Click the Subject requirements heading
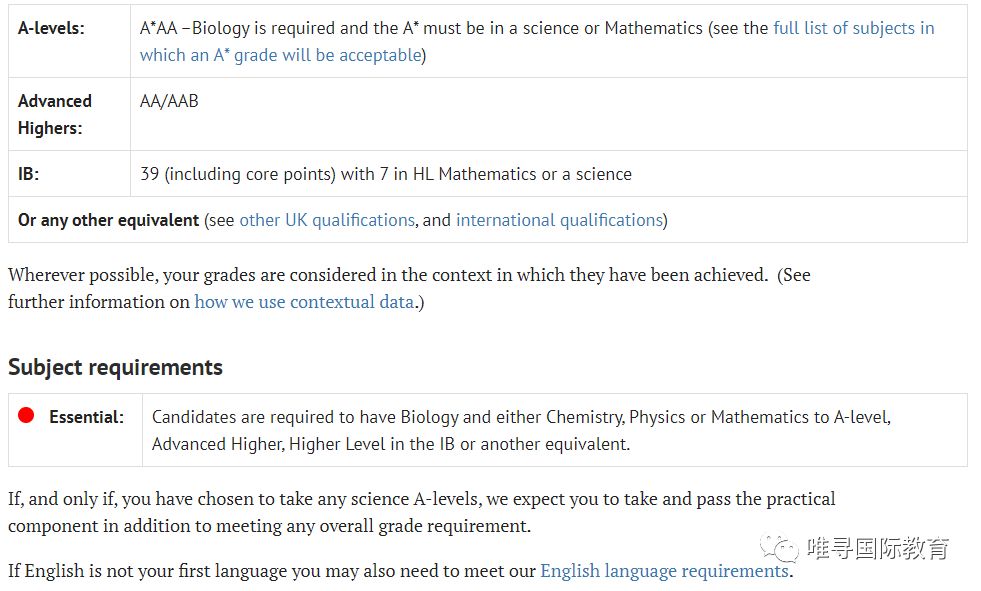 click(x=115, y=367)
